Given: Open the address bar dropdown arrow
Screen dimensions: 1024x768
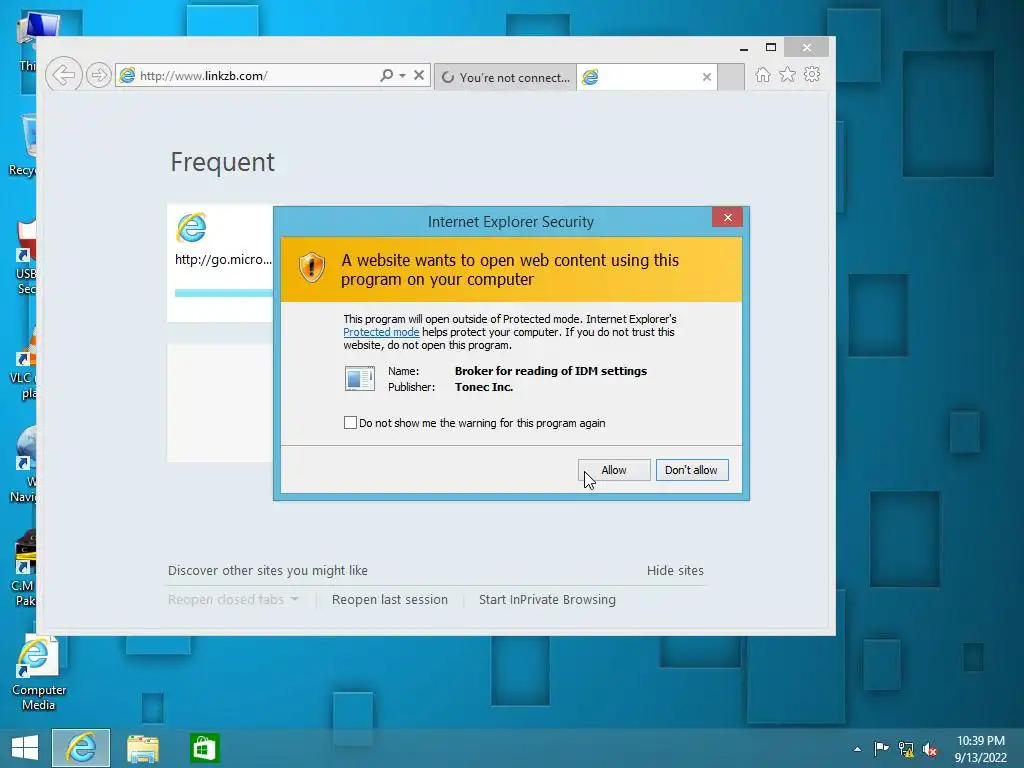Looking at the screenshot, I should point(402,76).
